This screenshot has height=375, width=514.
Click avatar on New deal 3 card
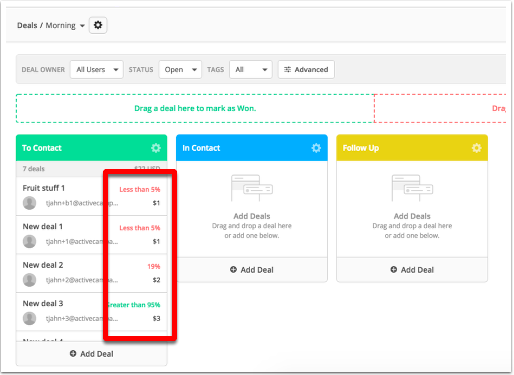[29, 318]
